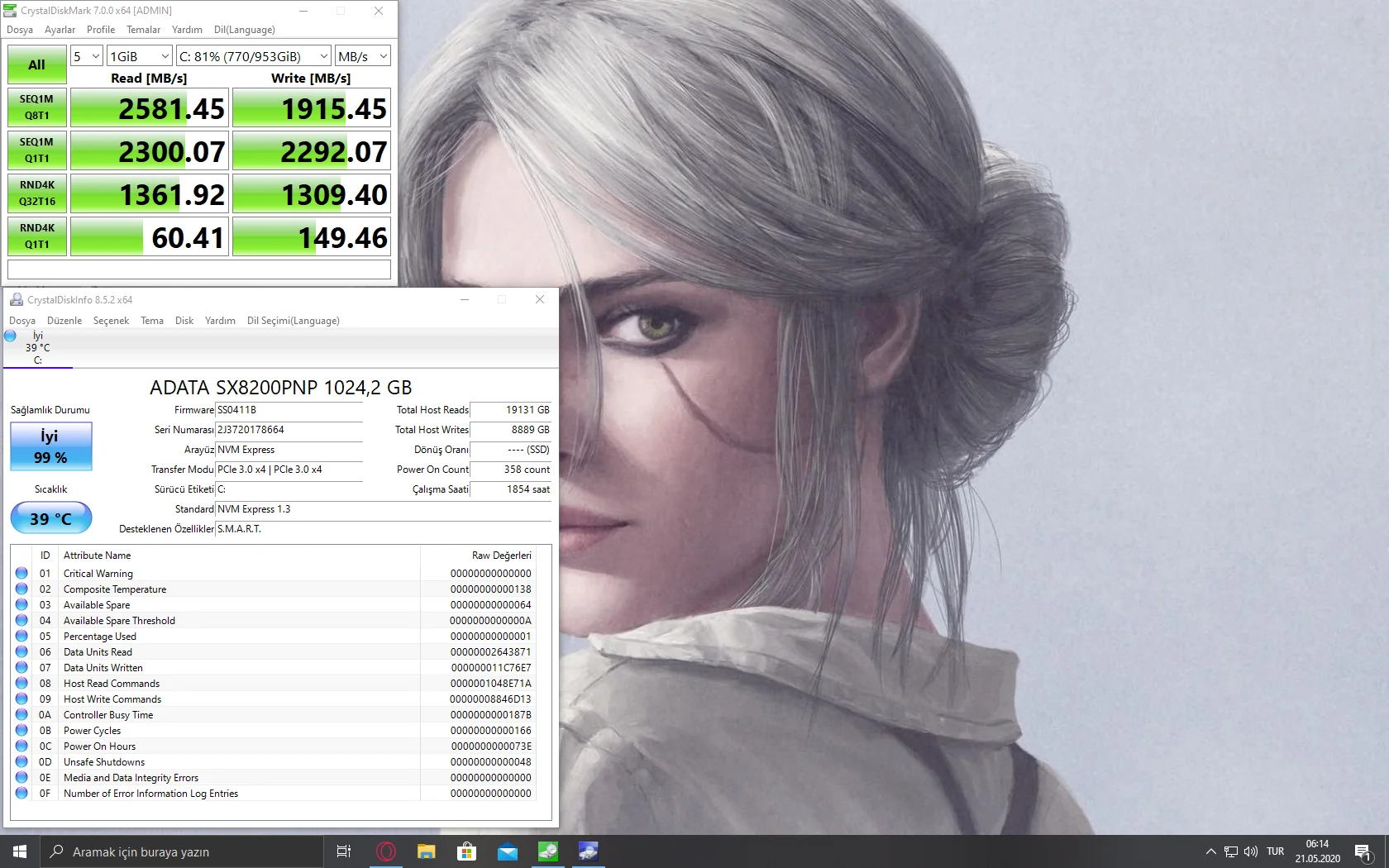Open the test size dropdown showing 1GiB

coord(138,55)
